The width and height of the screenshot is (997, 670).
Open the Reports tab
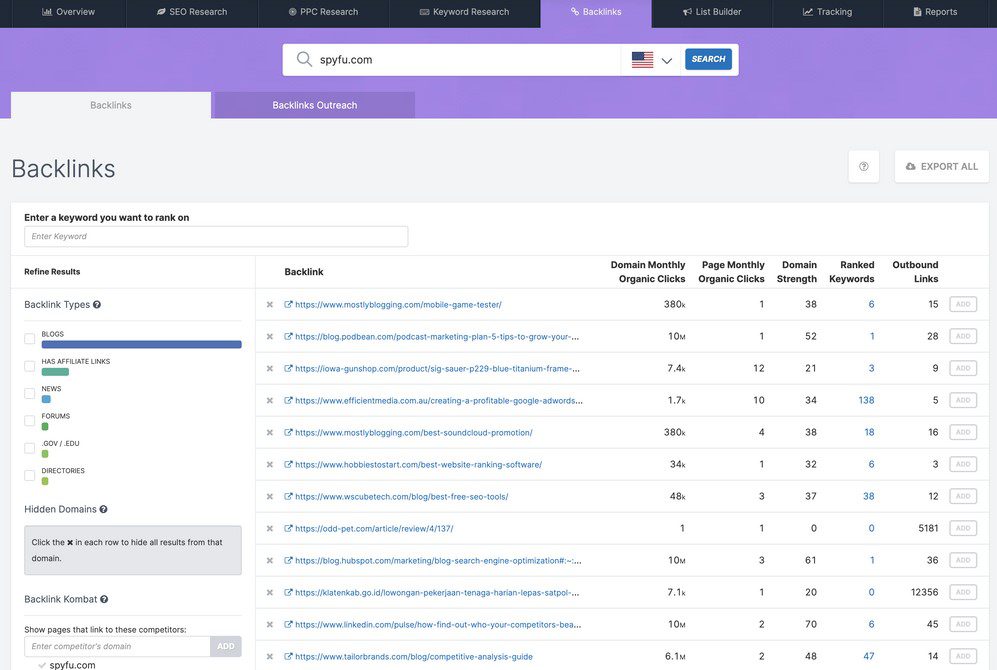click(935, 12)
